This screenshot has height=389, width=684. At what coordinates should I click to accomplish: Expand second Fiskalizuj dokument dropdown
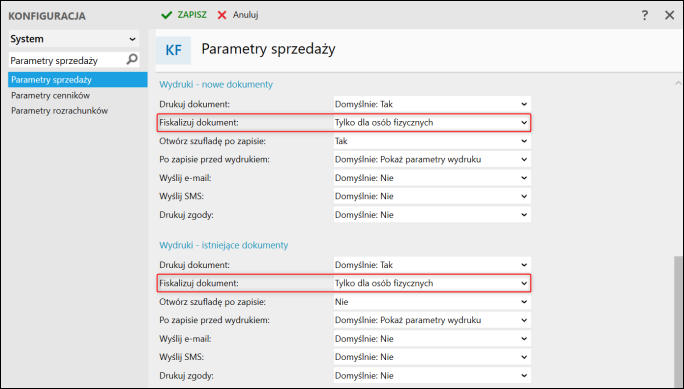pyautogui.click(x=432, y=283)
